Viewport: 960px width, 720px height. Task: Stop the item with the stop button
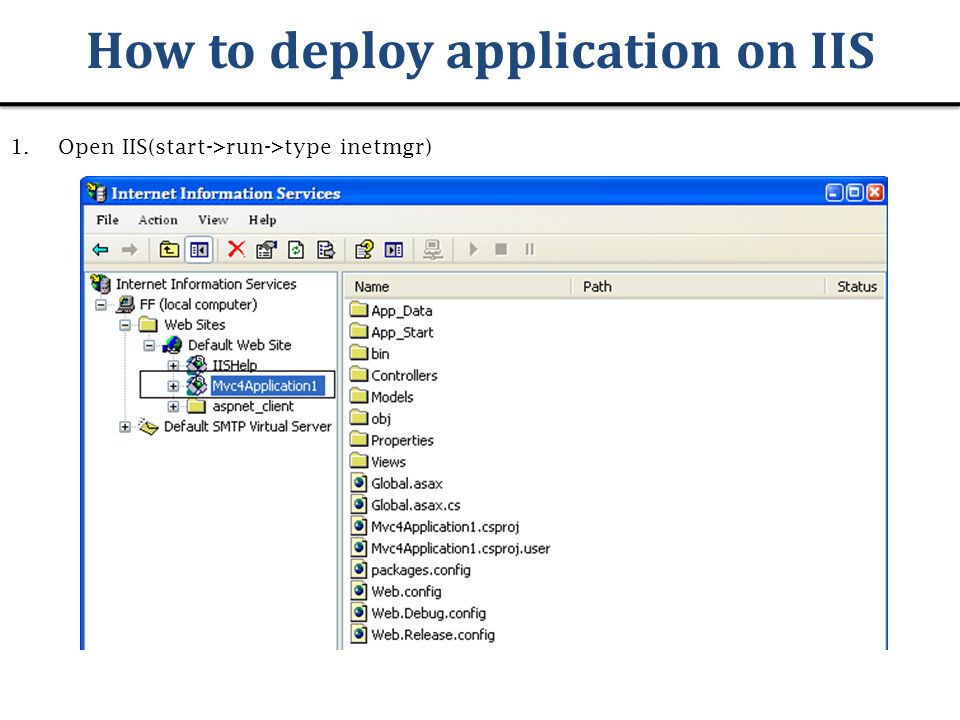(x=501, y=249)
